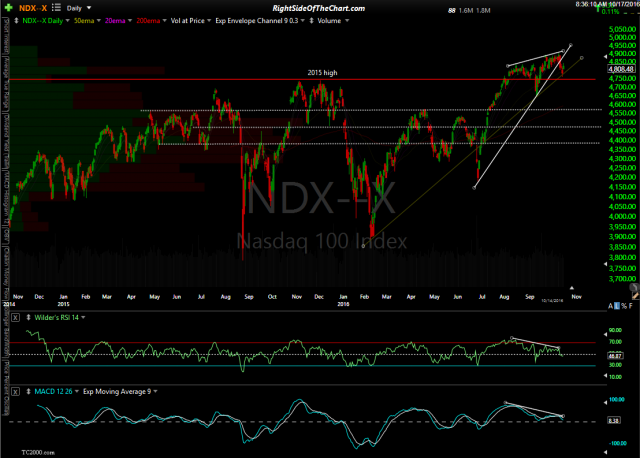
Task: Click the NDX--X ticker symbol field
Action: (33, 8)
